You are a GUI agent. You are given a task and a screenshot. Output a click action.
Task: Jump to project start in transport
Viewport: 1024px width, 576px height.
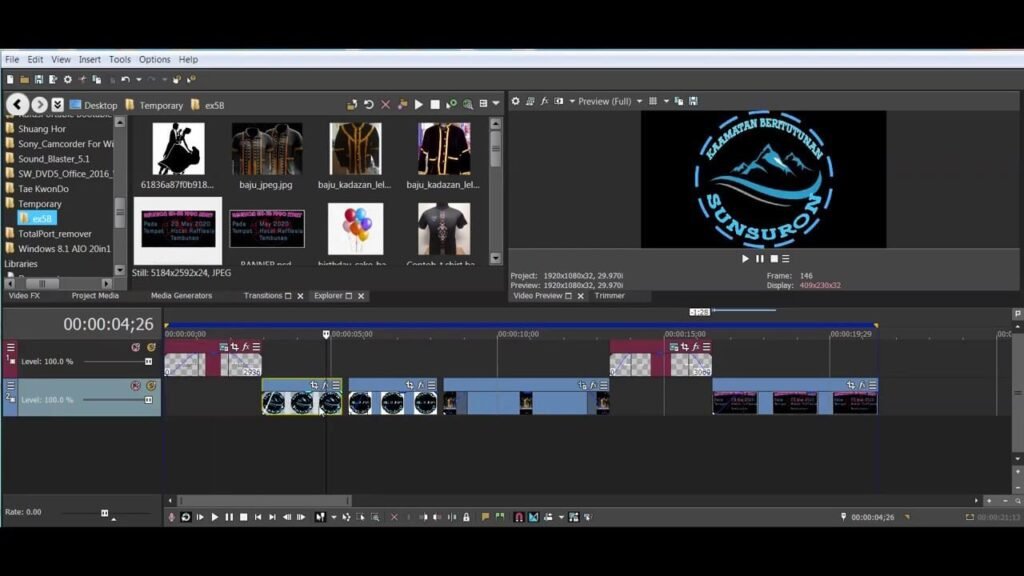pos(258,517)
